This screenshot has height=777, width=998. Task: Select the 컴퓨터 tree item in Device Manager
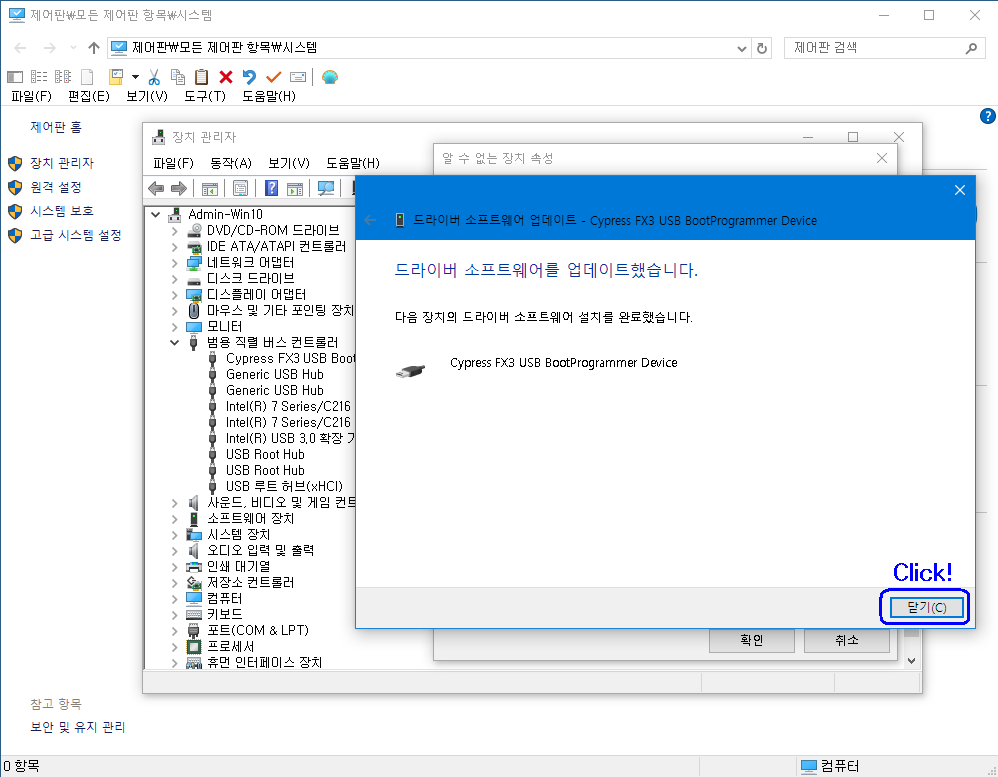click(x=225, y=598)
